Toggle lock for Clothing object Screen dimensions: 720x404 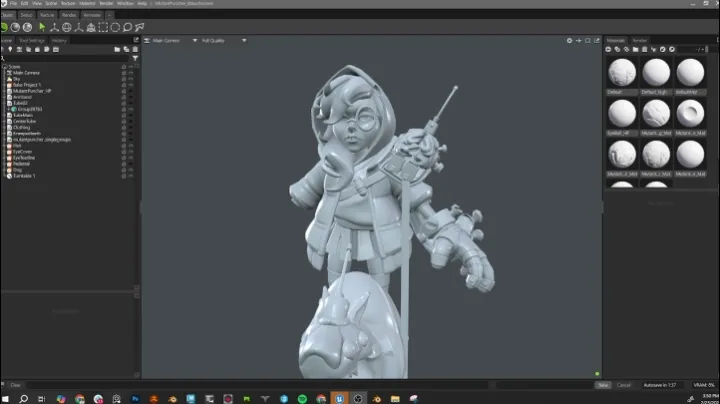[x=124, y=127]
